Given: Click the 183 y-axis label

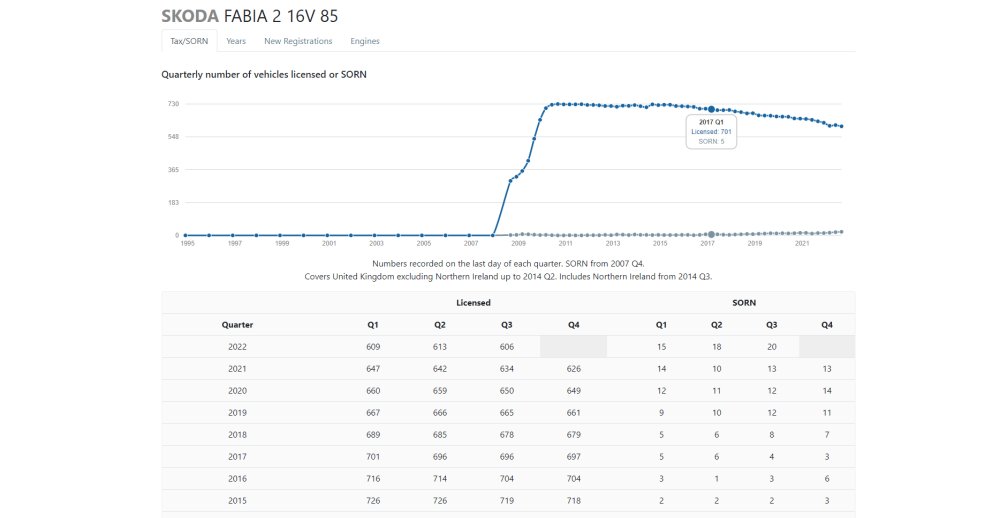Looking at the screenshot, I should coord(173,203).
